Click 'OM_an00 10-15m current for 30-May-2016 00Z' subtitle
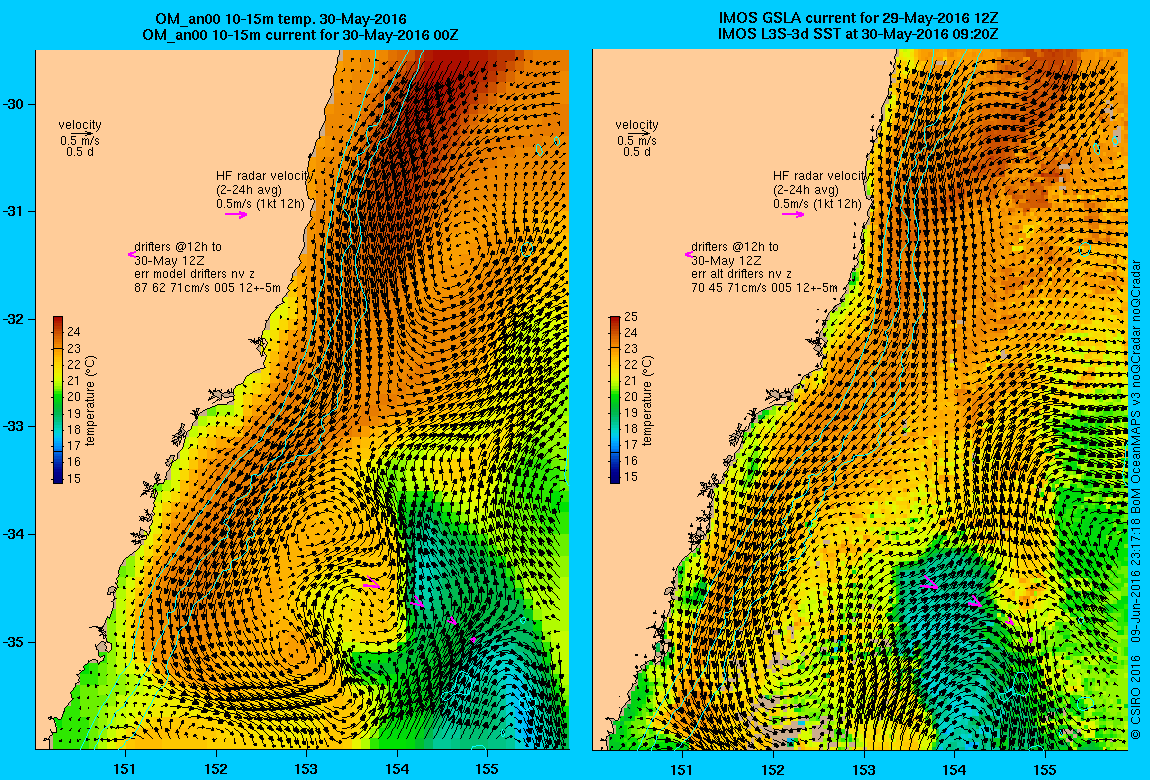The height and width of the screenshot is (780, 1150). 301,34
